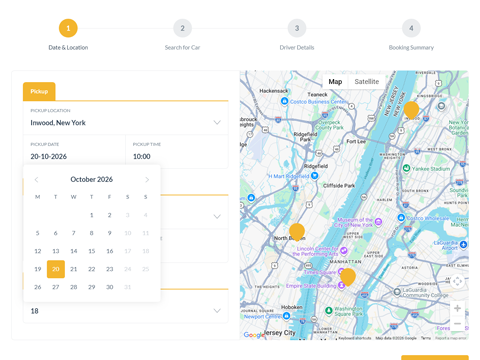480x360 pixels.
Task: Click Lincoln Center map marker
Action: click(x=344, y=250)
